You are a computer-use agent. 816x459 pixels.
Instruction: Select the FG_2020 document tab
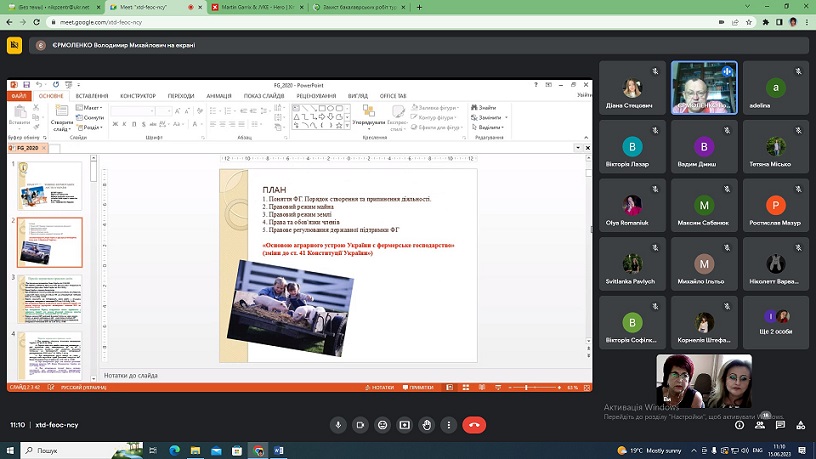click(x=27, y=148)
